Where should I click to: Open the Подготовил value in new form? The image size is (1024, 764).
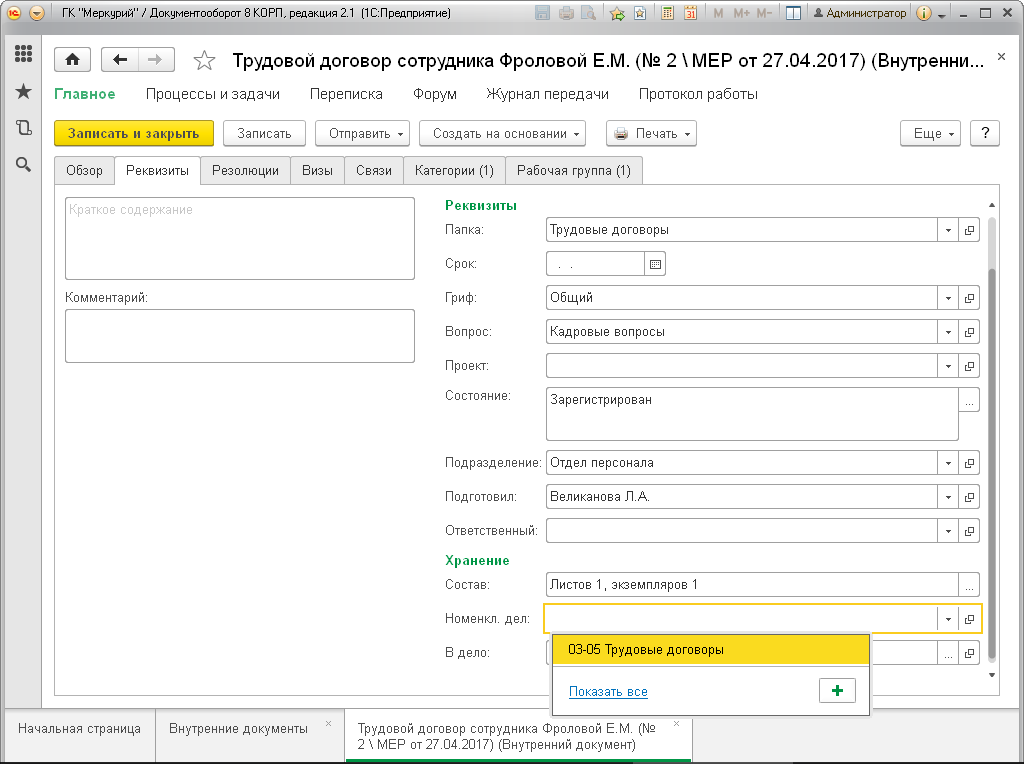point(969,497)
